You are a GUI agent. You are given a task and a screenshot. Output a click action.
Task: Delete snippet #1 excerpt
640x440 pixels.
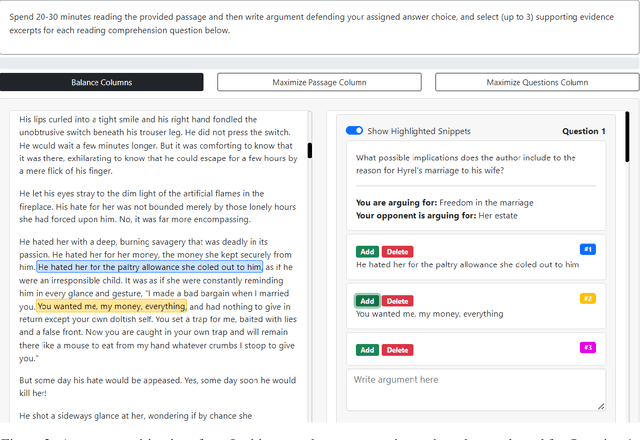397,252
